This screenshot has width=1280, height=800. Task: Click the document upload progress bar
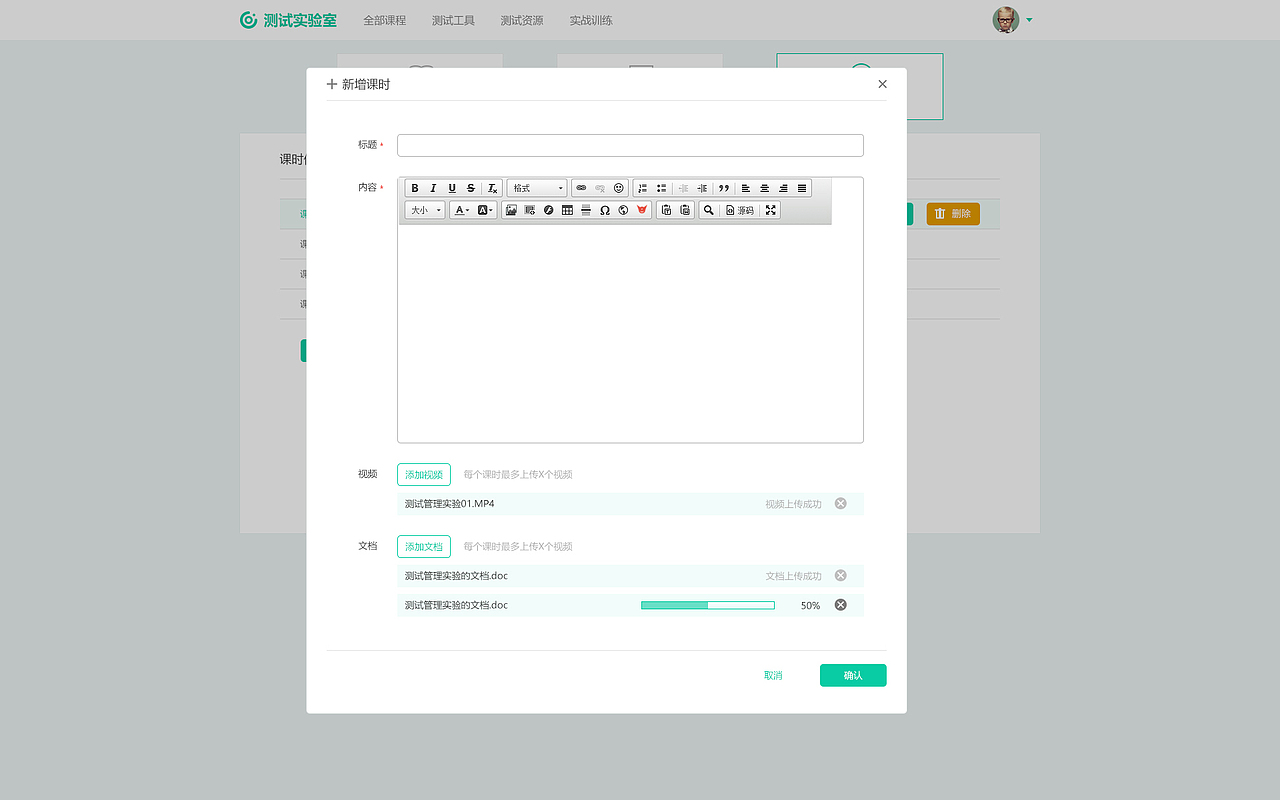tap(708, 605)
